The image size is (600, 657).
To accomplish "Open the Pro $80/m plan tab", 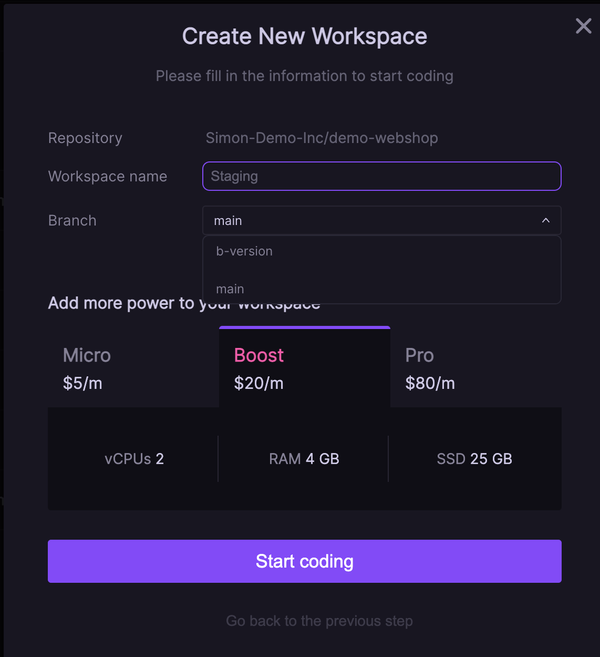I will (x=475, y=368).
